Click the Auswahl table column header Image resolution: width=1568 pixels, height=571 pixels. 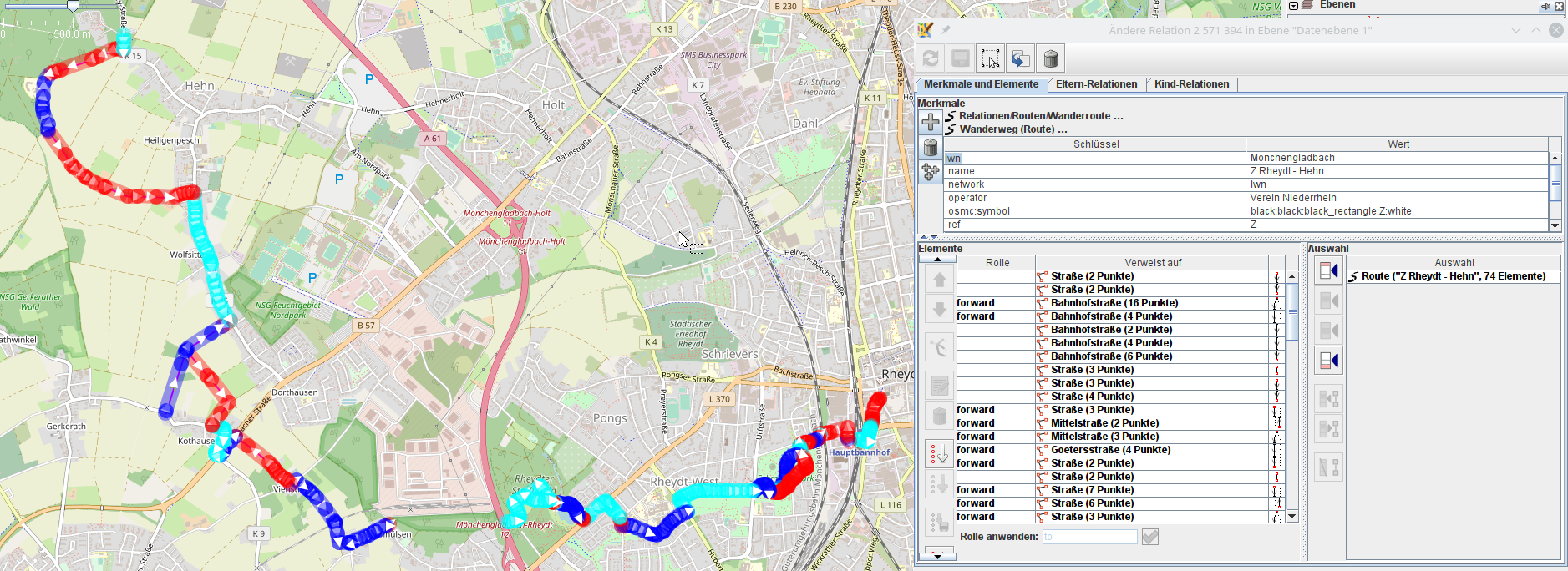(1454, 263)
